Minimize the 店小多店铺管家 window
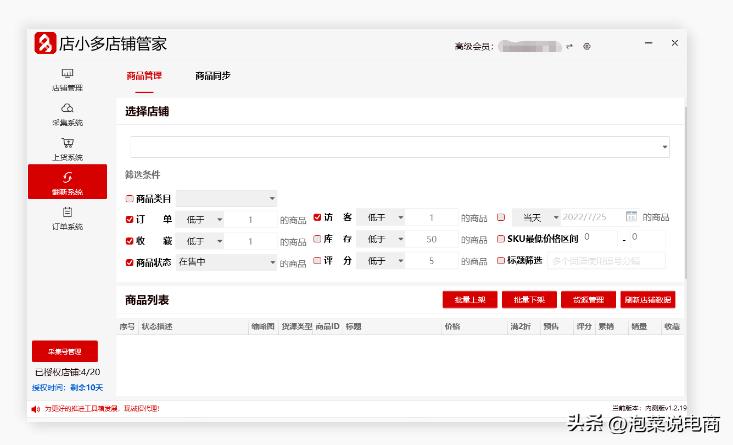 [648, 43]
